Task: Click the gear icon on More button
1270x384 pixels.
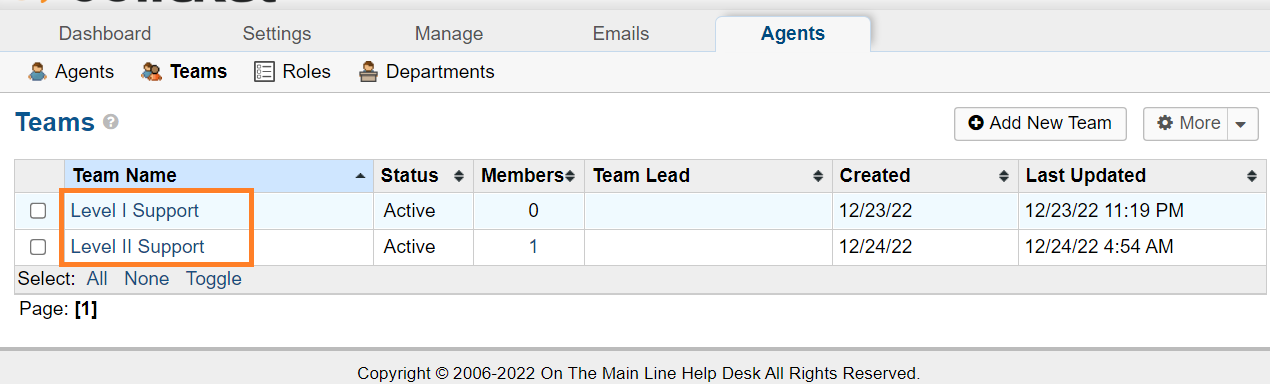Action: [x=1165, y=123]
